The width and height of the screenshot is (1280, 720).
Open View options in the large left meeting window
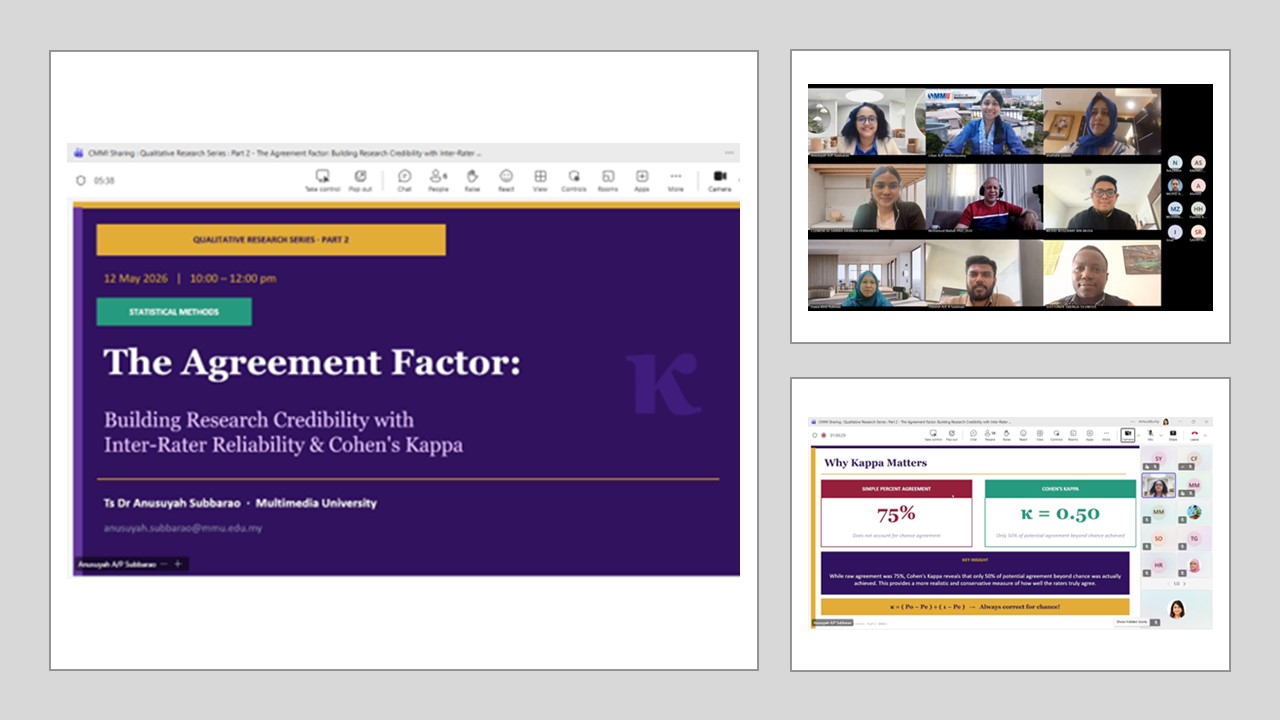[x=540, y=180]
